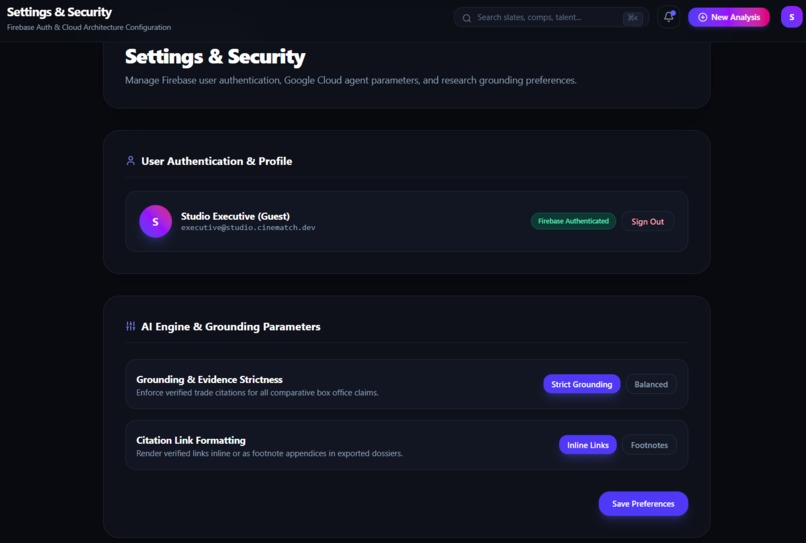Viewport: 806px width, 543px height.
Task: Start a New Analysis
Action: click(728, 17)
